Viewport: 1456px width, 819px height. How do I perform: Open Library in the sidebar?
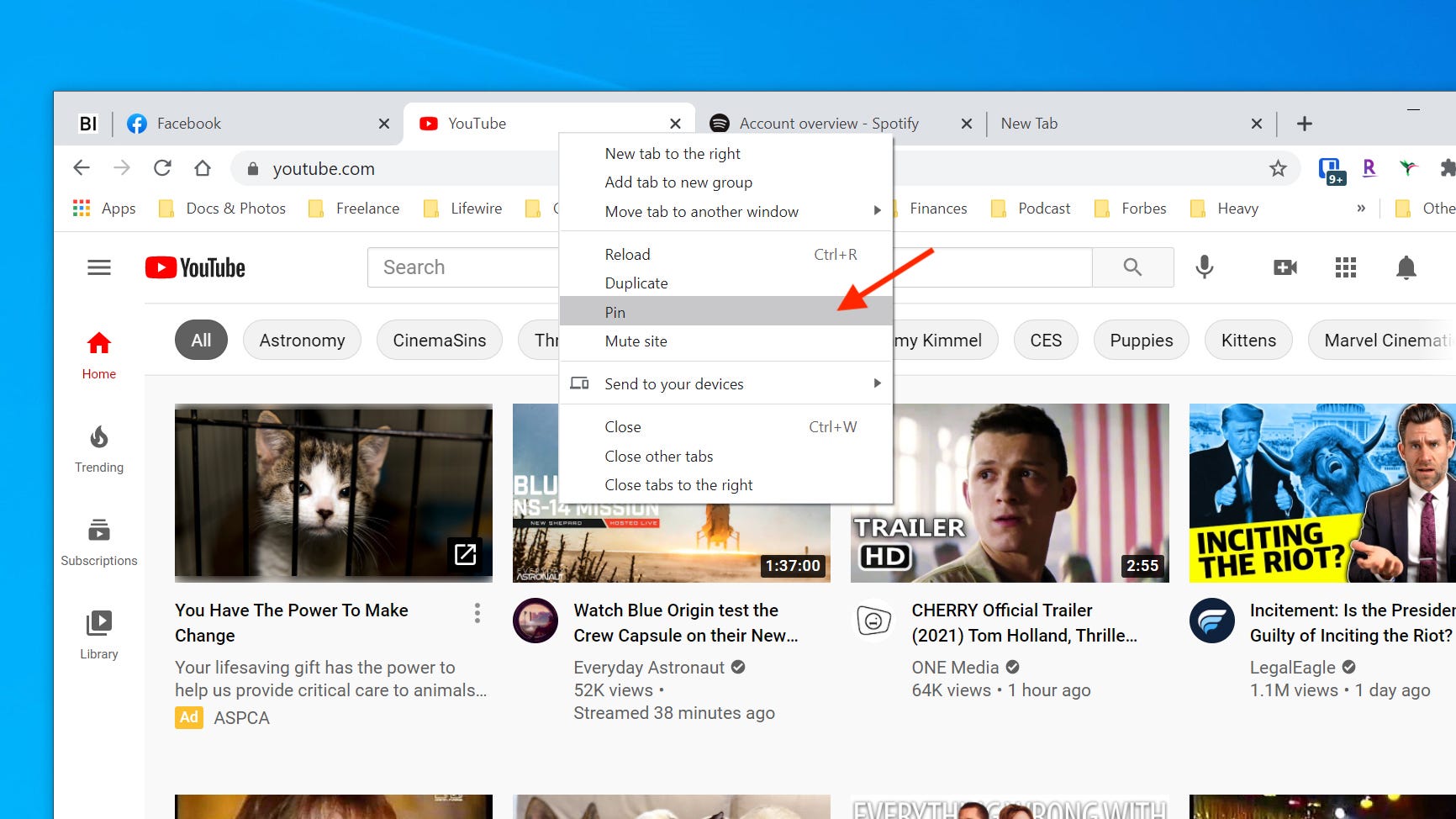(x=99, y=636)
